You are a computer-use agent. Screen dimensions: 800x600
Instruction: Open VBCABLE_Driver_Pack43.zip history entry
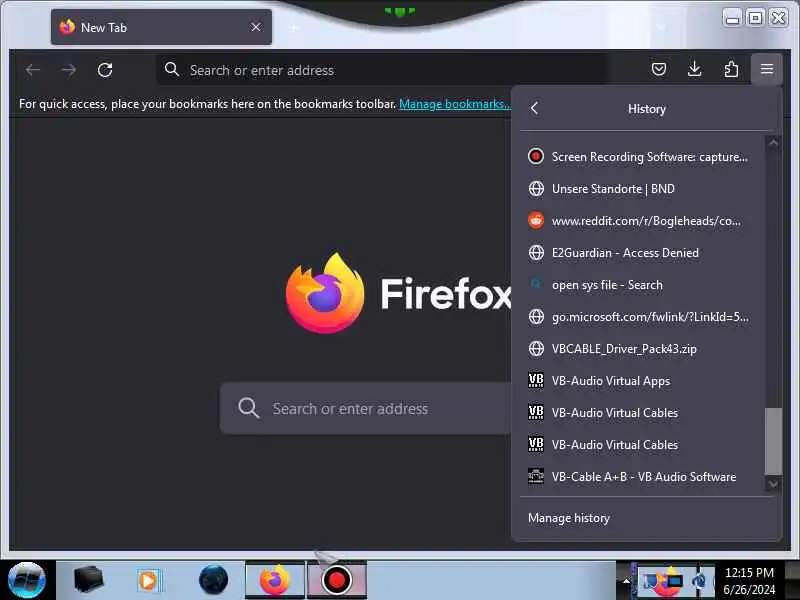click(x=642, y=349)
